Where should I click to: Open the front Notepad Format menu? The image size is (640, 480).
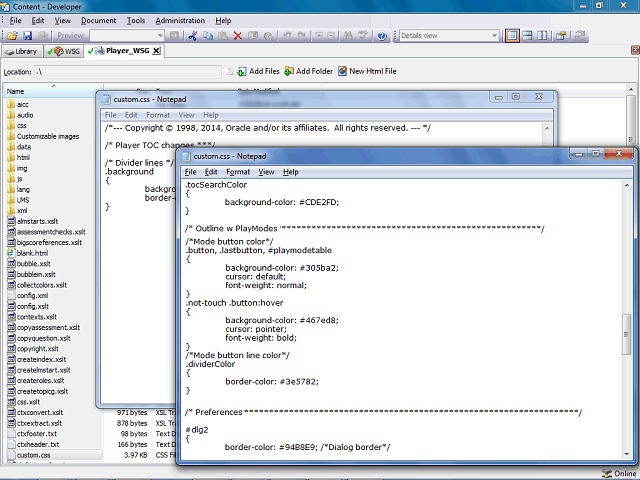point(238,172)
